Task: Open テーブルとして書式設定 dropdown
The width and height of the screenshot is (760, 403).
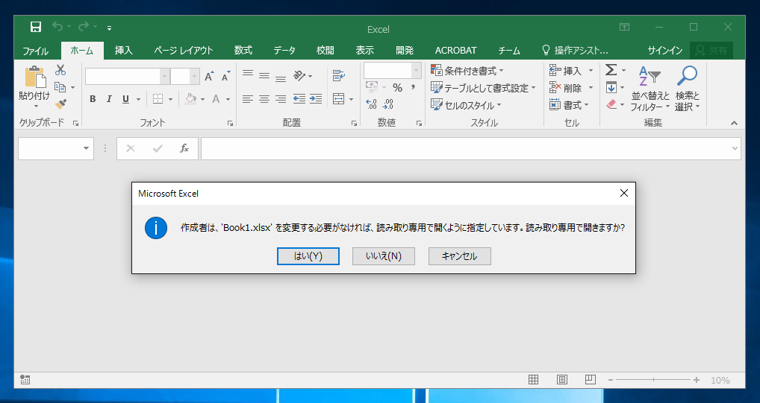Action: (483, 88)
